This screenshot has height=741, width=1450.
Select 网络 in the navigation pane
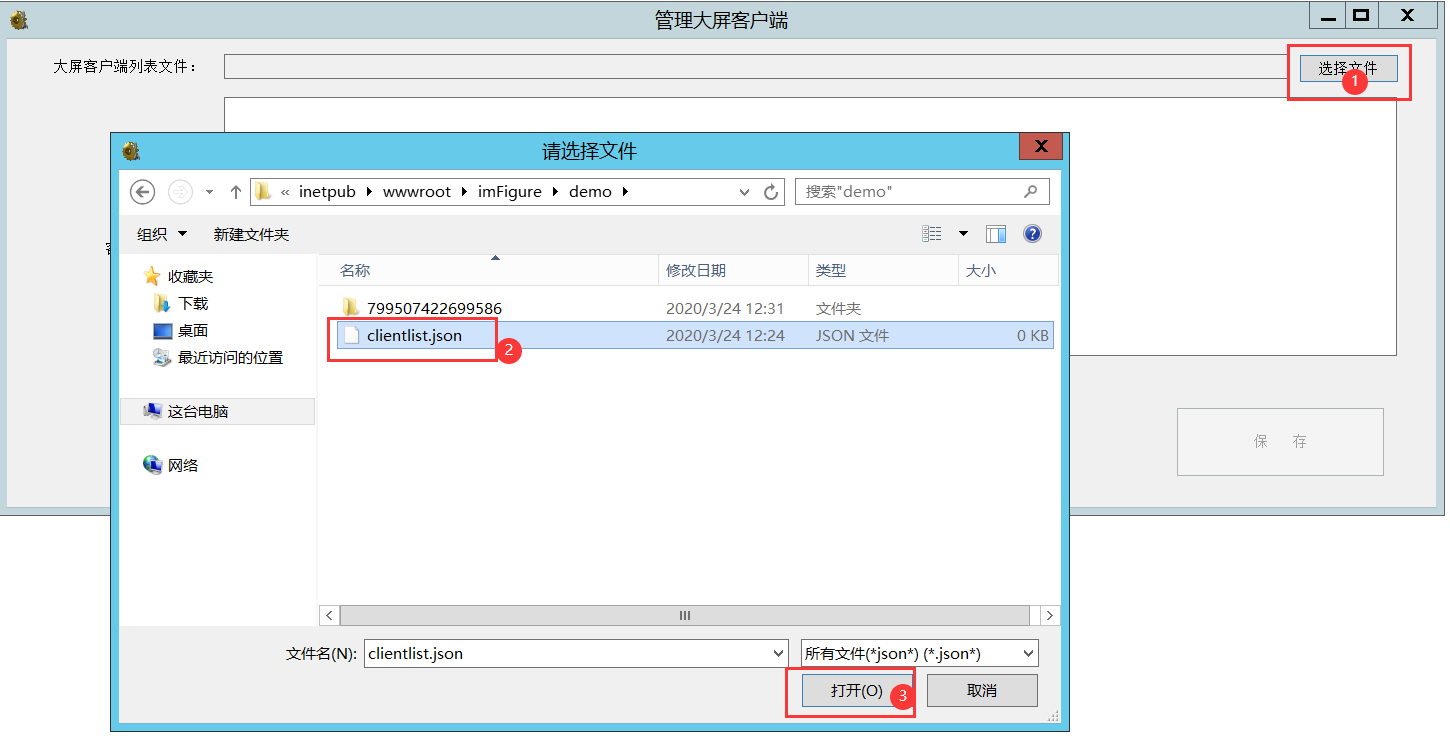point(182,465)
